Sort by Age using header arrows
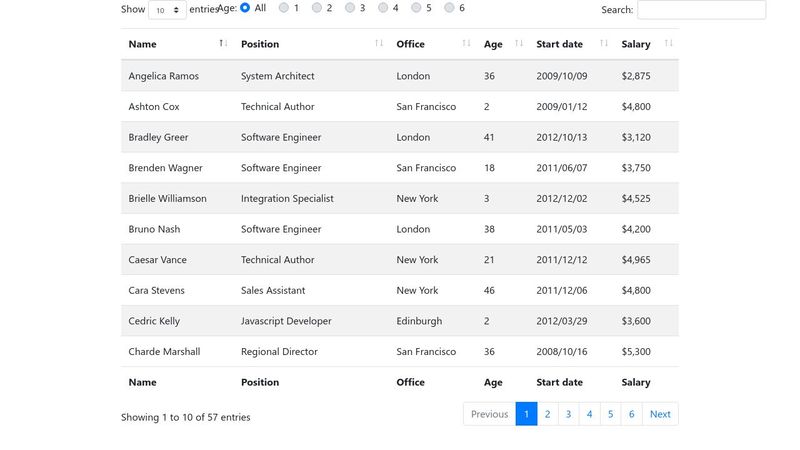The width and height of the screenshot is (800, 450). [x=519, y=43]
